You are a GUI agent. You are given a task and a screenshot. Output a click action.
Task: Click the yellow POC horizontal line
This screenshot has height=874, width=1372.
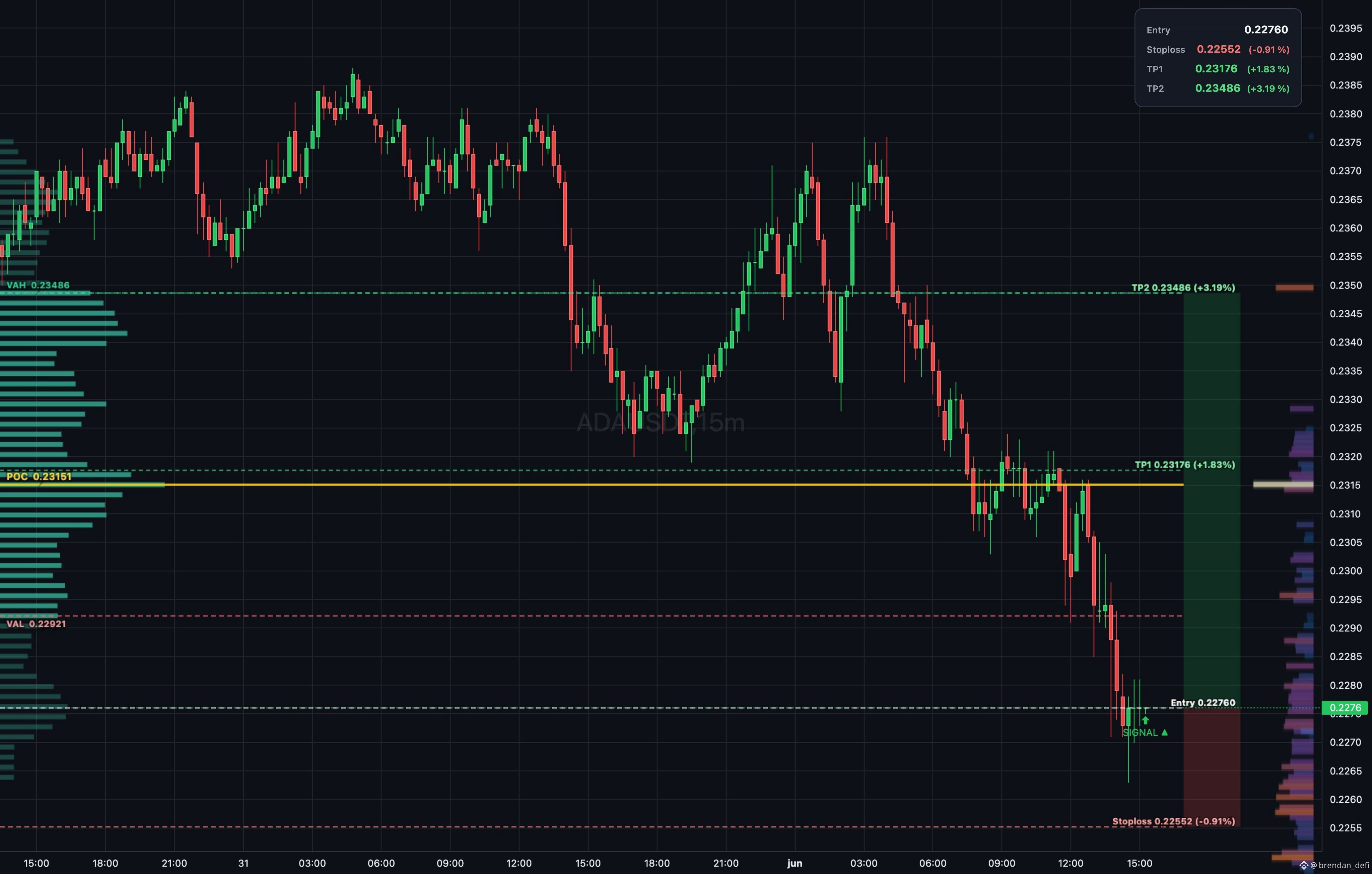tap(592, 485)
